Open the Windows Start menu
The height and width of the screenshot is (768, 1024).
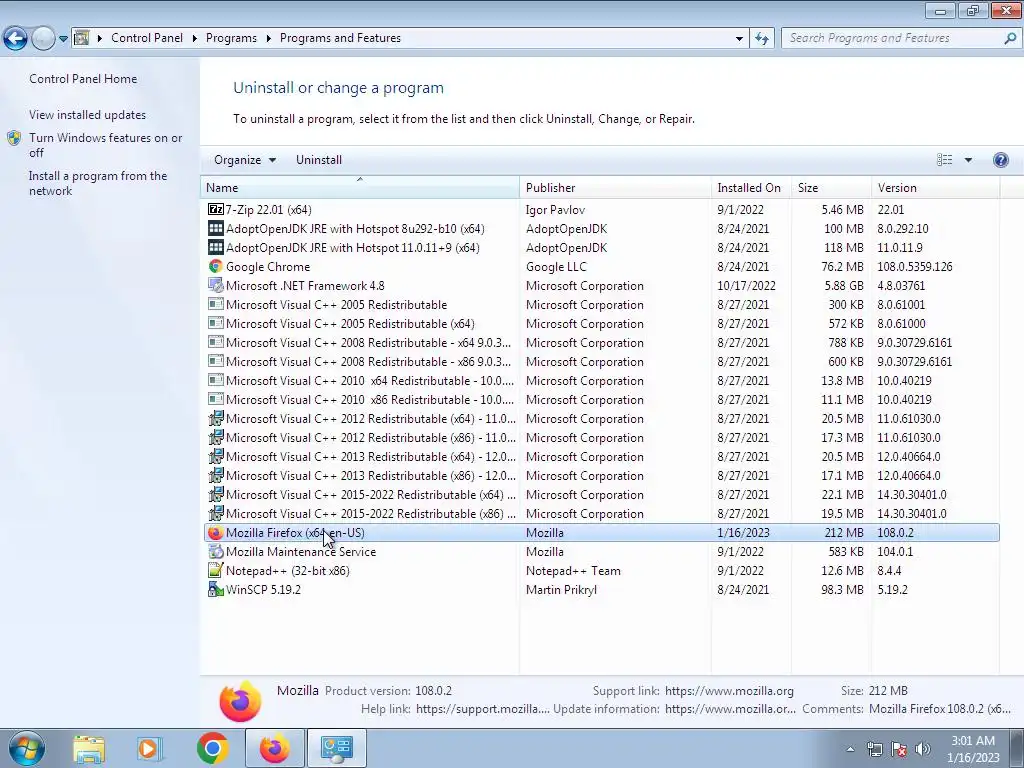(x=26, y=748)
